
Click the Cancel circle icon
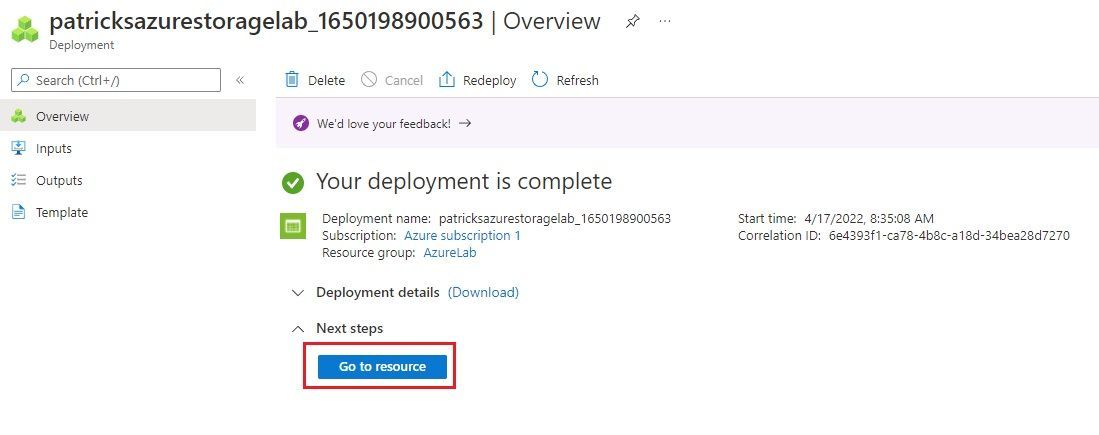coord(369,79)
